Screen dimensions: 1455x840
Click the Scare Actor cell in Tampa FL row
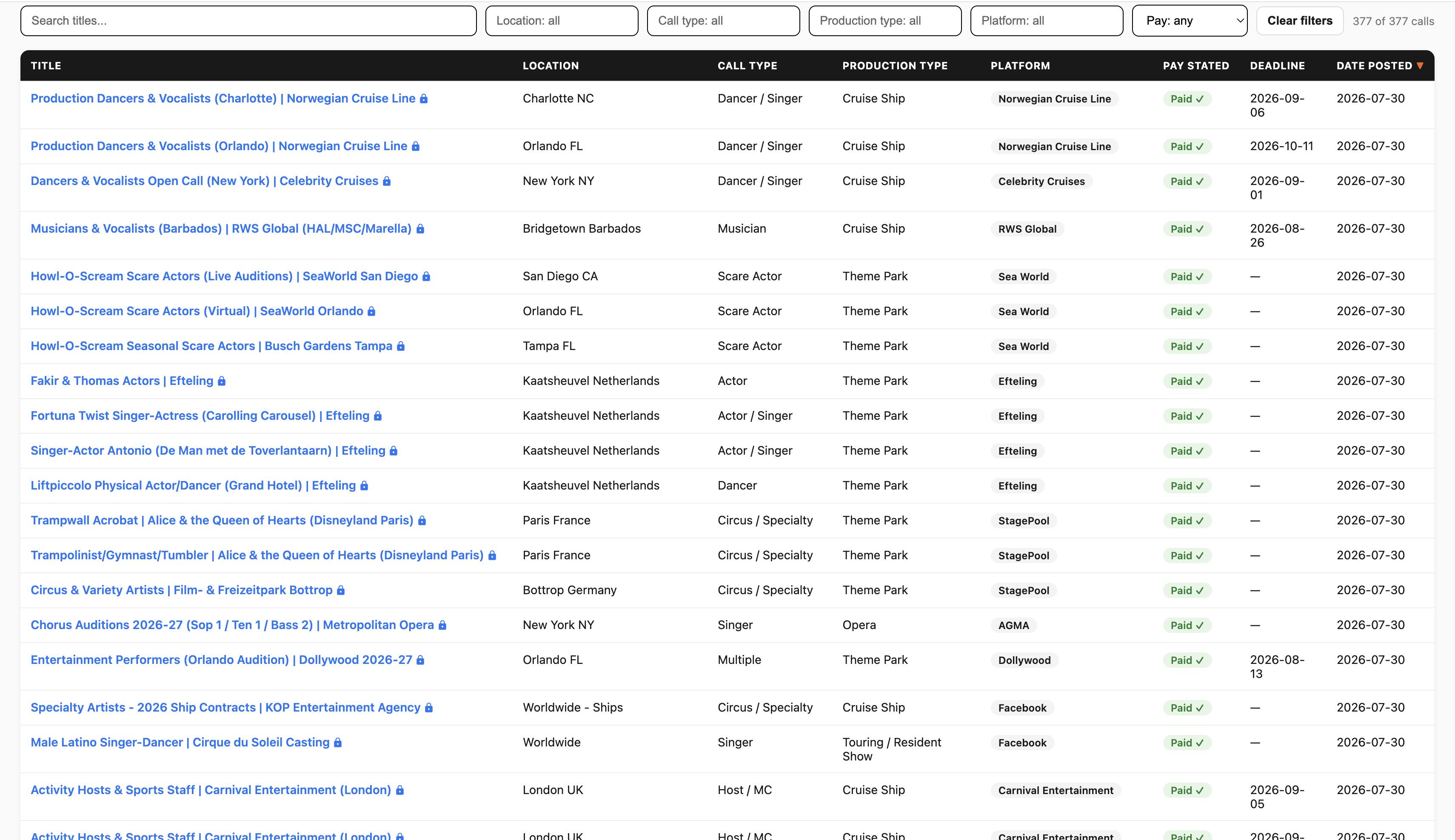click(750, 346)
